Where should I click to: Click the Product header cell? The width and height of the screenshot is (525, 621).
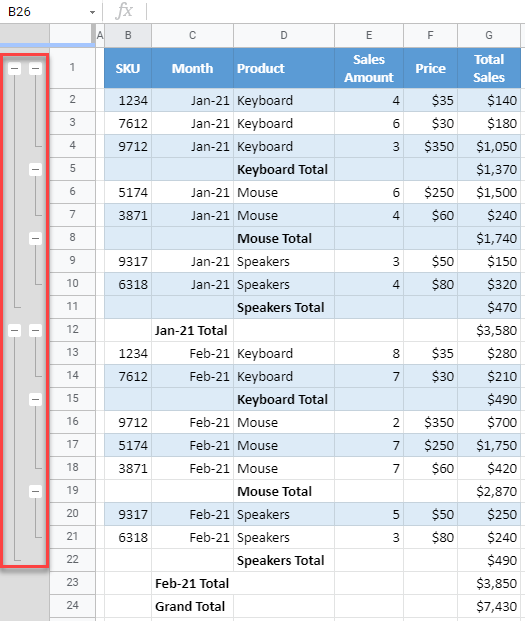click(284, 68)
